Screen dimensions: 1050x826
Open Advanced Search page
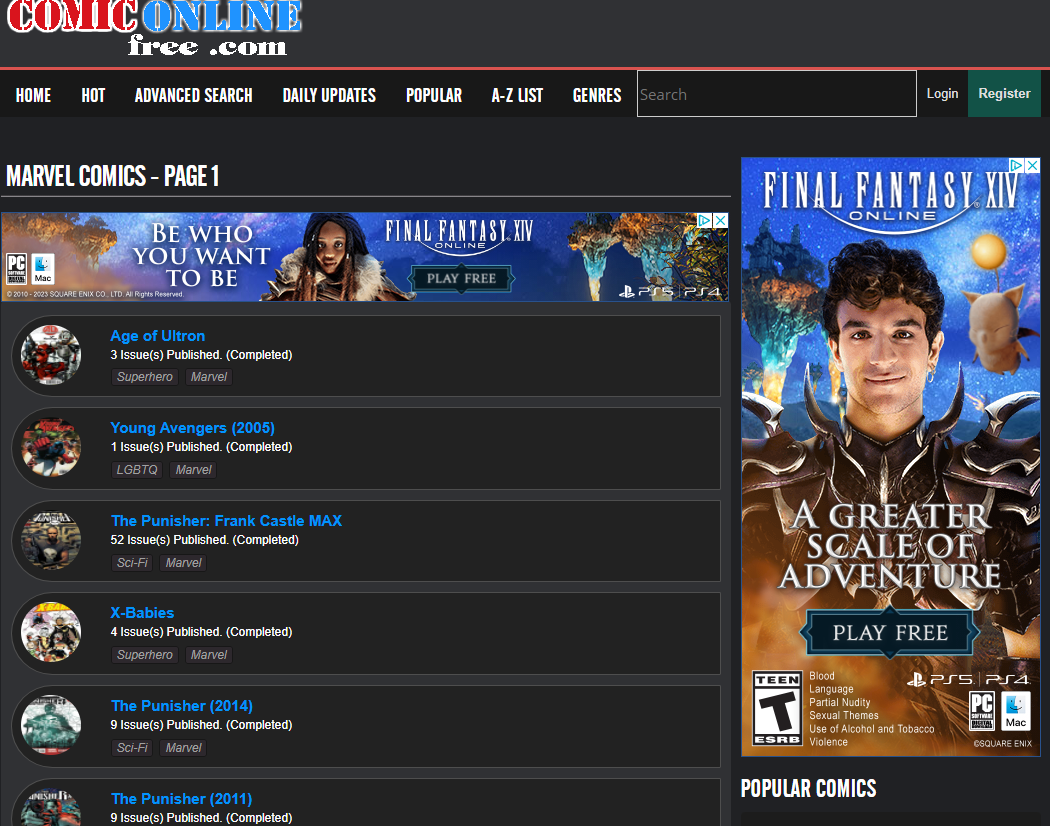[x=193, y=95]
